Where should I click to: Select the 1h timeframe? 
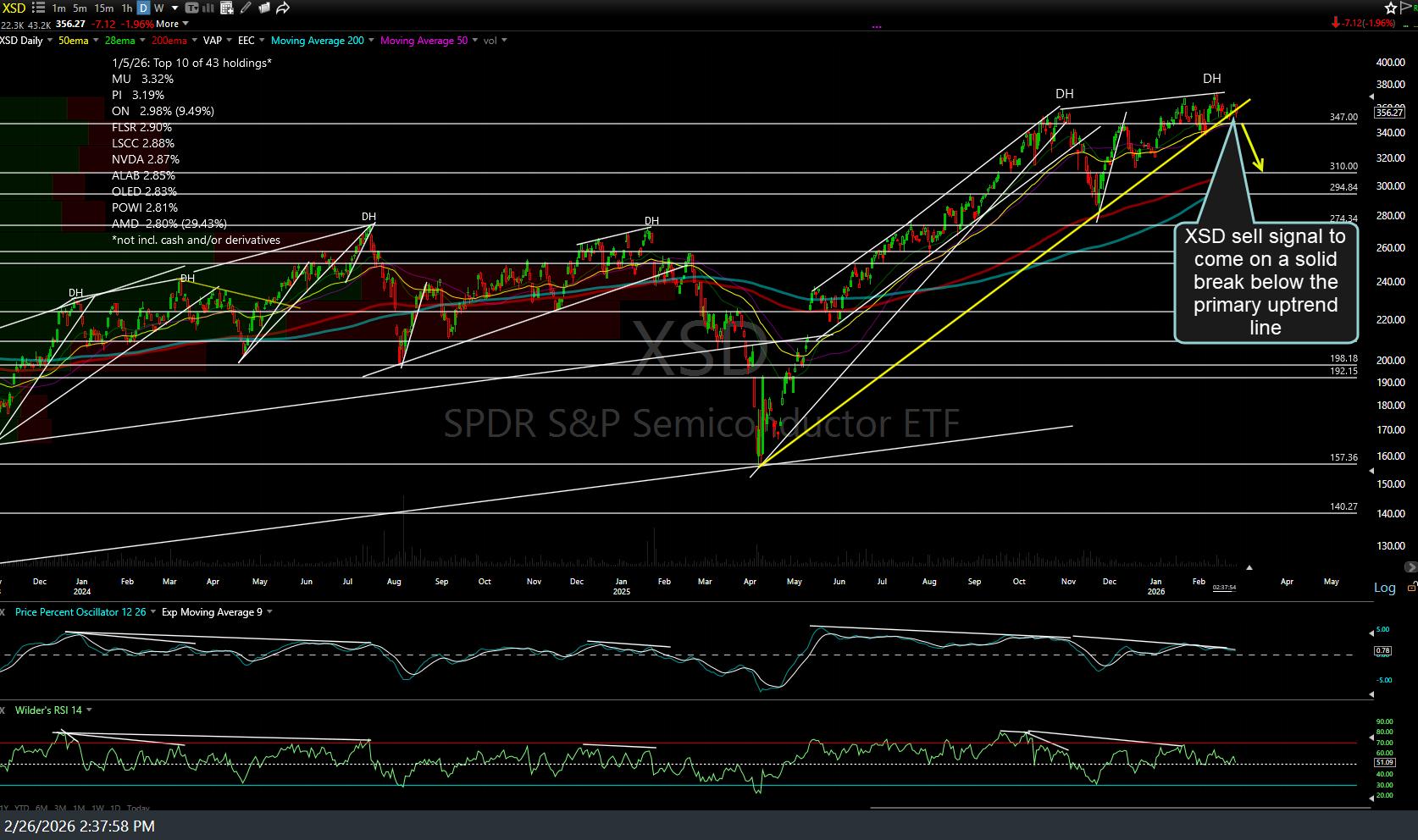[126, 8]
